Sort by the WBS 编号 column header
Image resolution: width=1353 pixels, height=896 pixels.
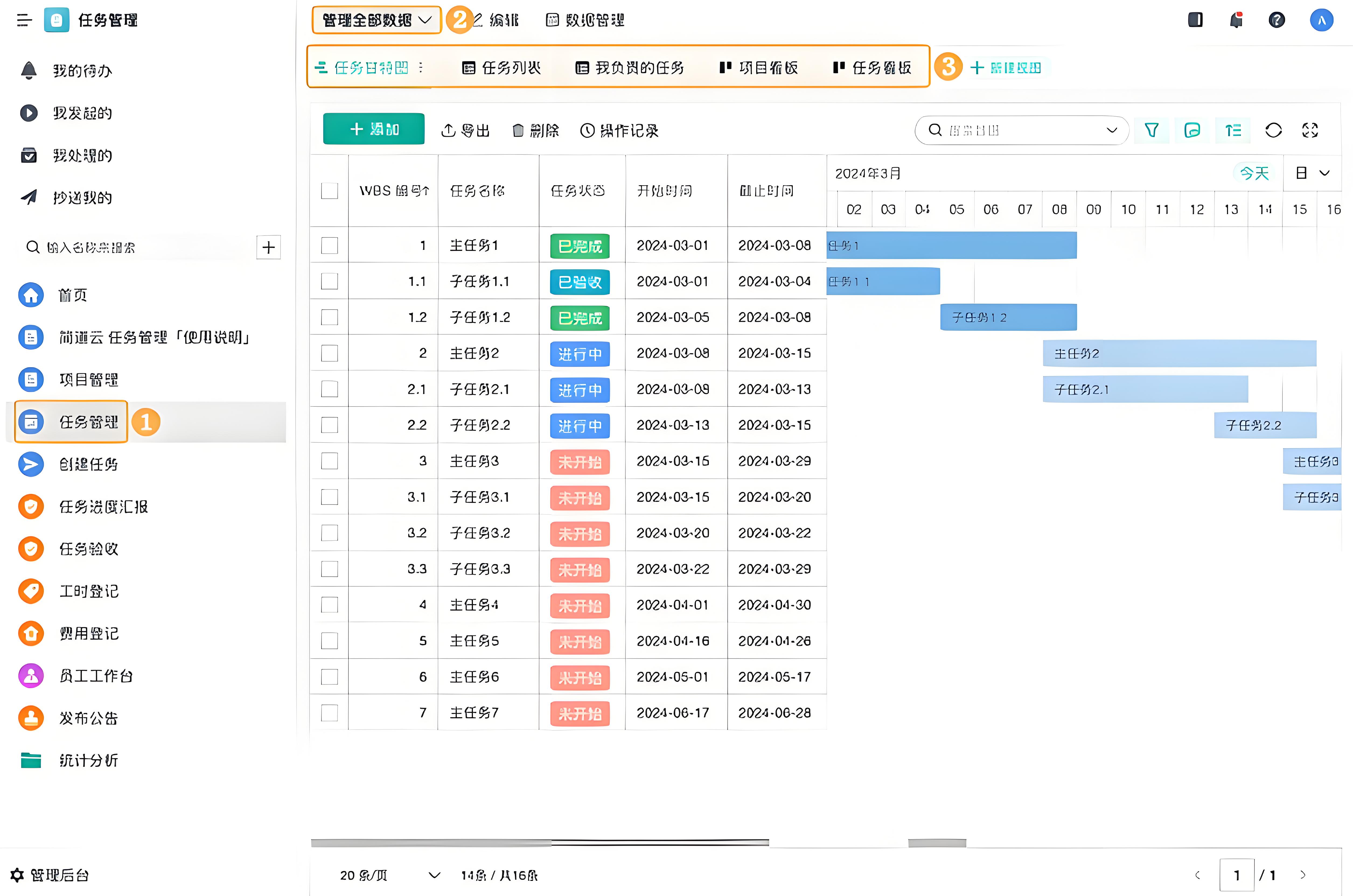tap(394, 191)
